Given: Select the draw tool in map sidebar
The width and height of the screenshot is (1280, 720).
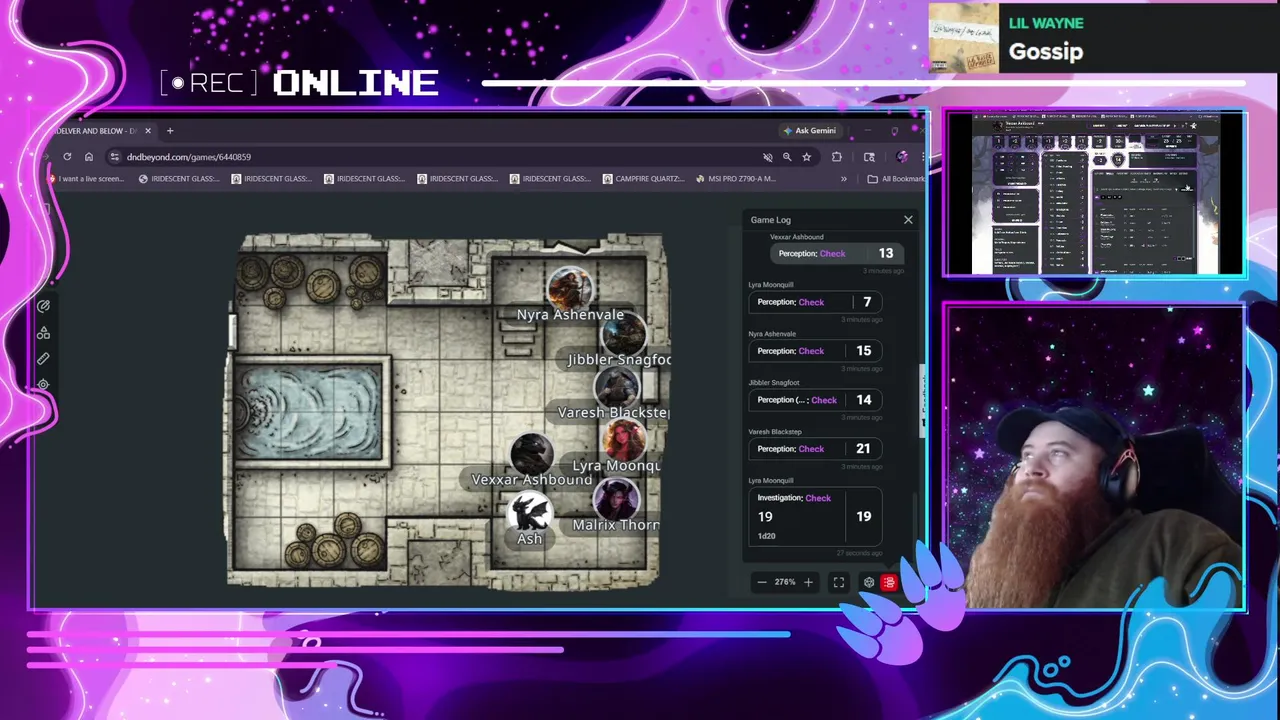Looking at the screenshot, I should pos(43,307).
